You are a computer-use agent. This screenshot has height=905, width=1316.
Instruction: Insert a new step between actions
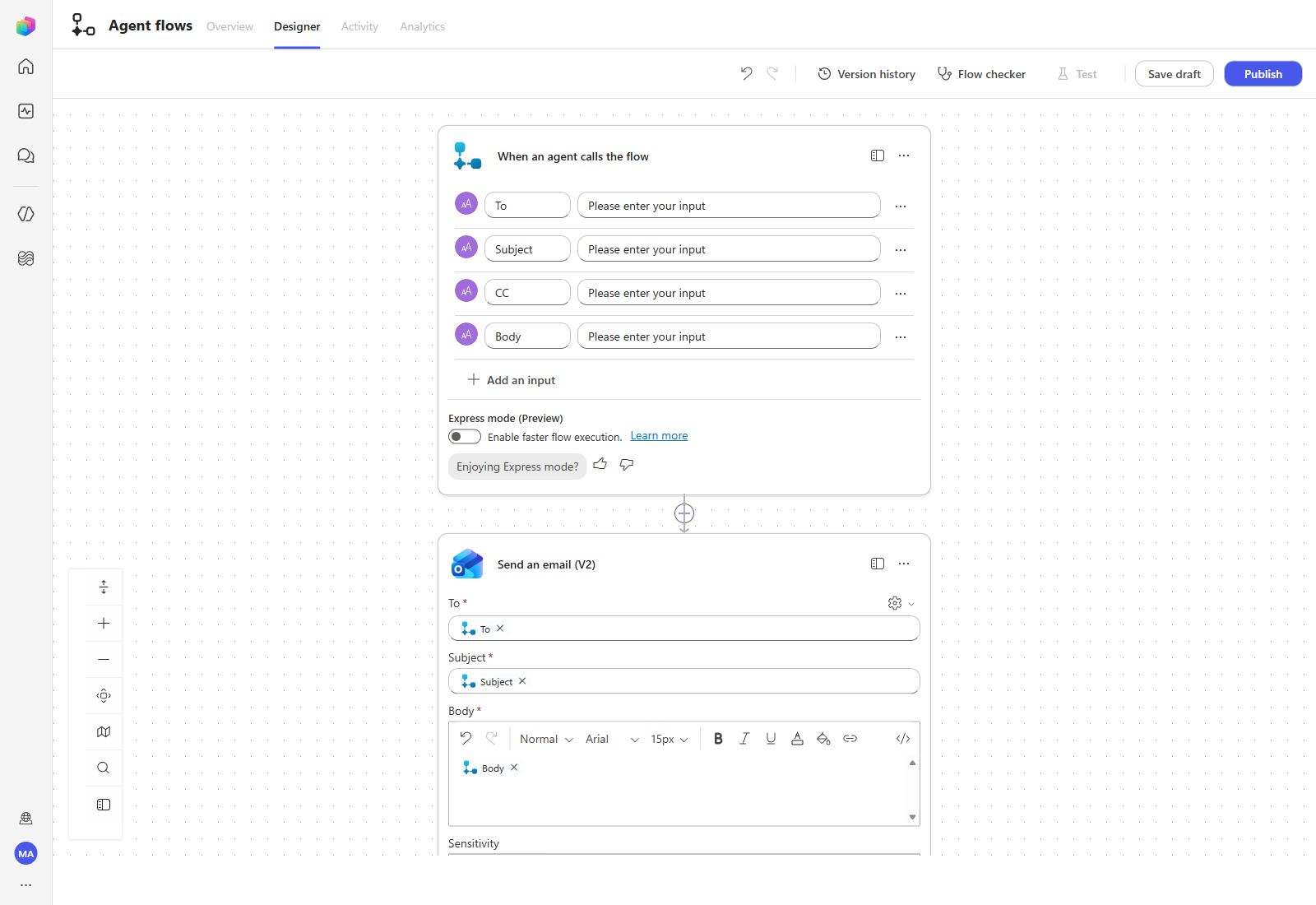coord(684,513)
